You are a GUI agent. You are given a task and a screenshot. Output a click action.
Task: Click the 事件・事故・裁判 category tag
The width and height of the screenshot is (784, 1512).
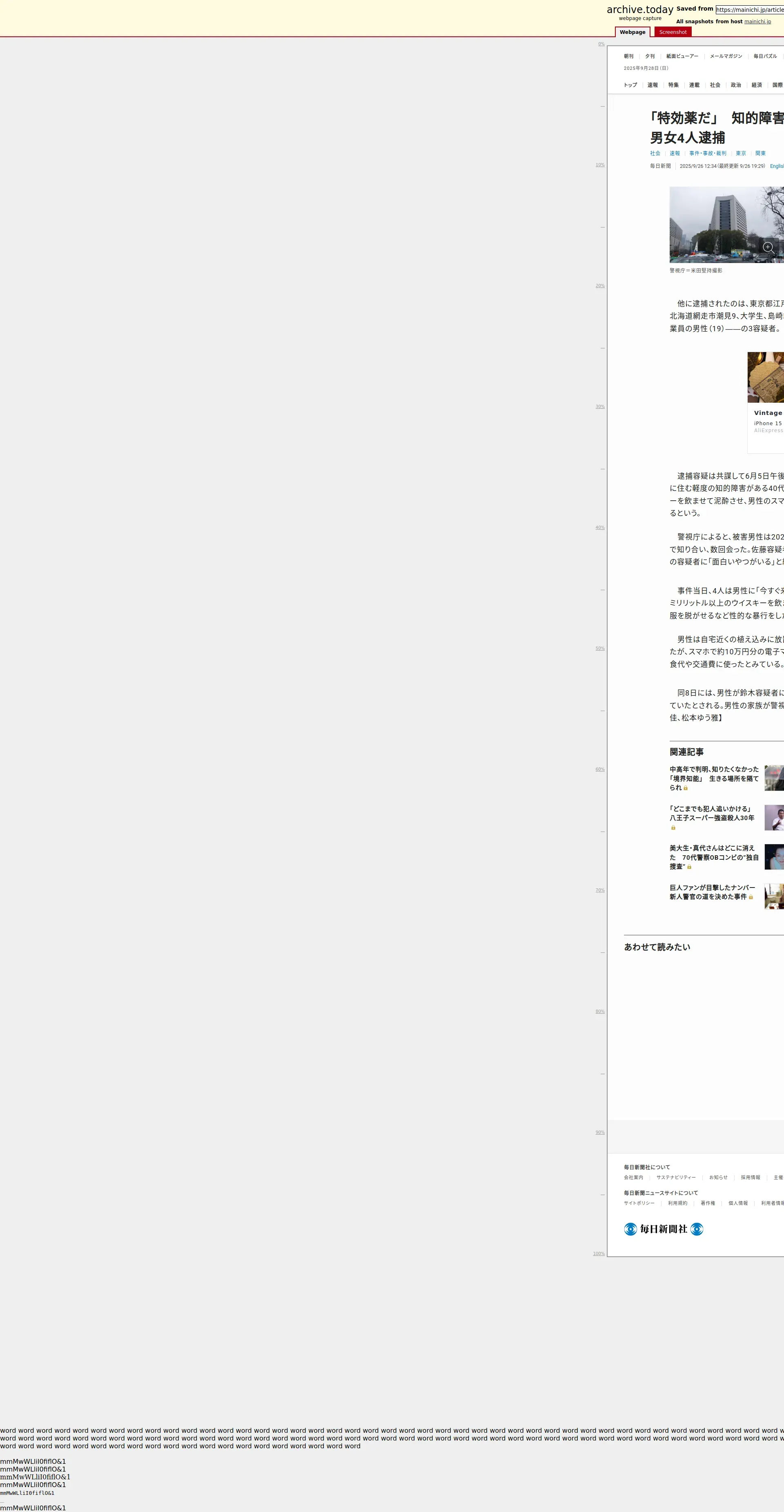(708, 153)
